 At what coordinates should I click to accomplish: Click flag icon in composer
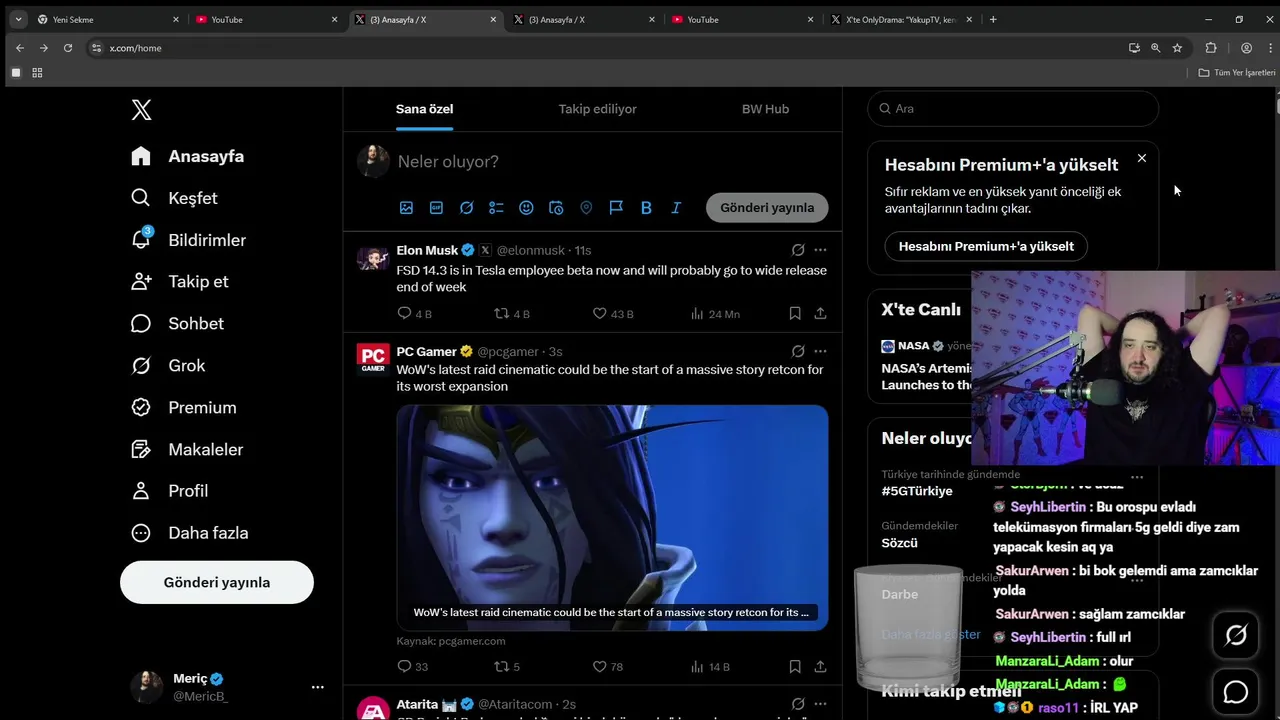point(616,208)
